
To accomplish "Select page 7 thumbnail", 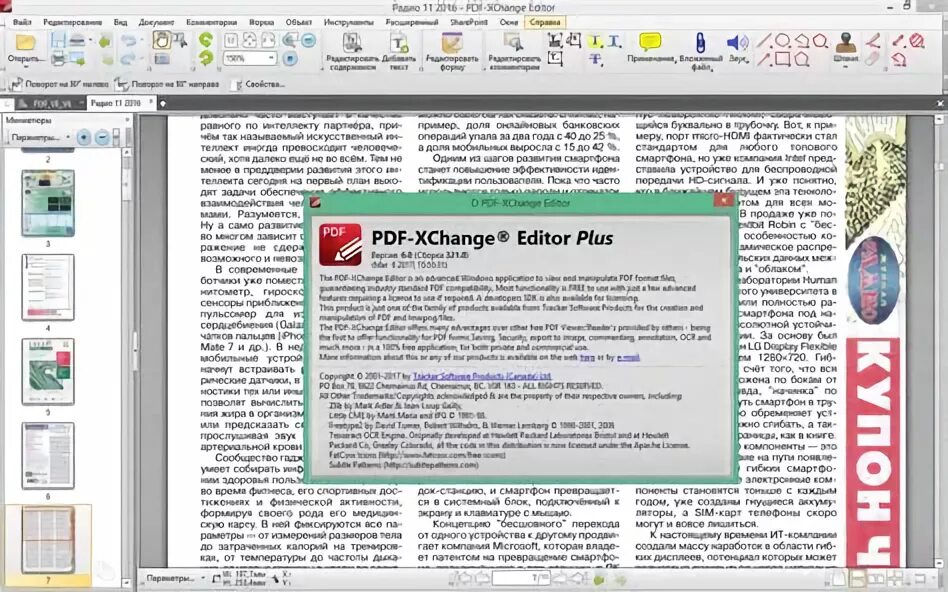I will point(48,540).
